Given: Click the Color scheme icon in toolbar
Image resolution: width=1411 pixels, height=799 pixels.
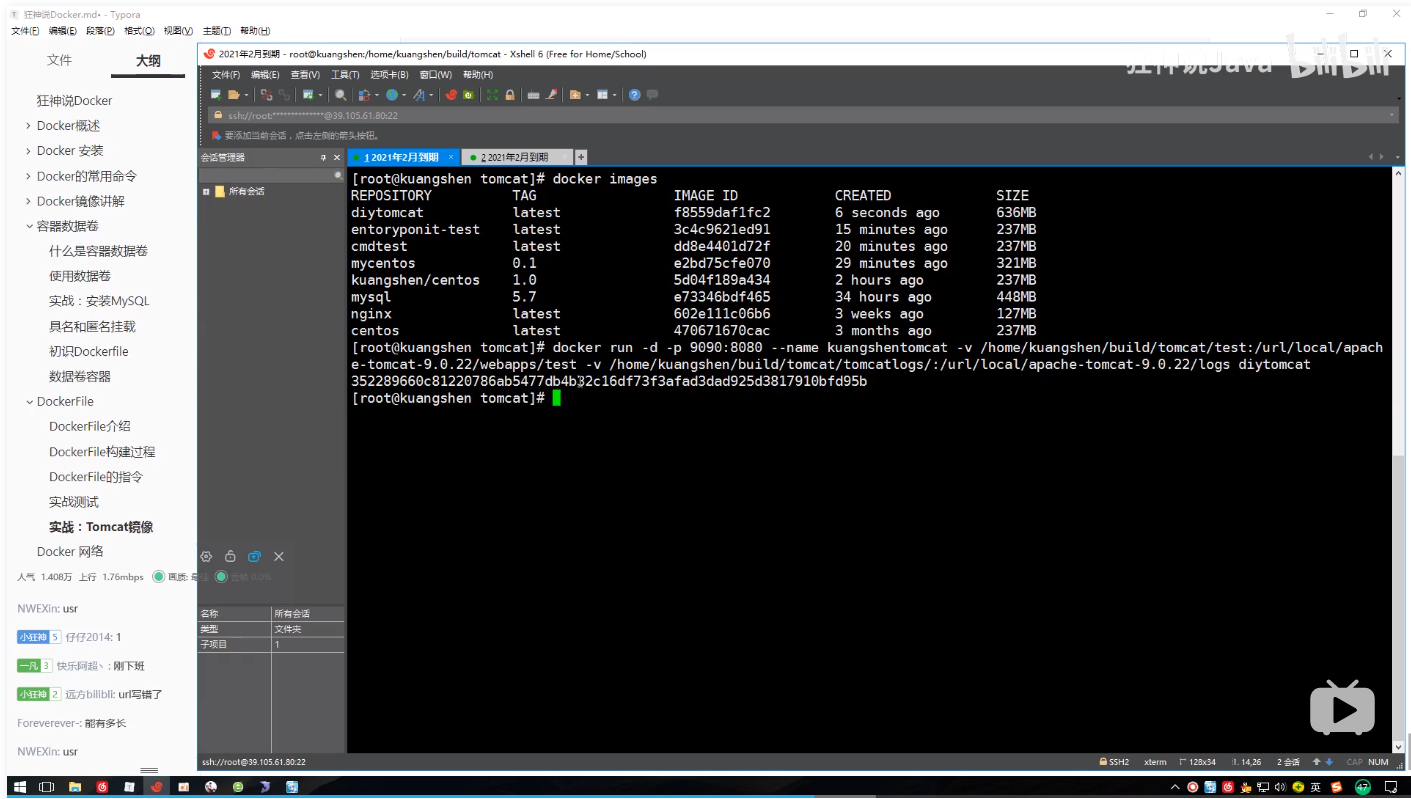Looking at the screenshot, I should click(364, 95).
